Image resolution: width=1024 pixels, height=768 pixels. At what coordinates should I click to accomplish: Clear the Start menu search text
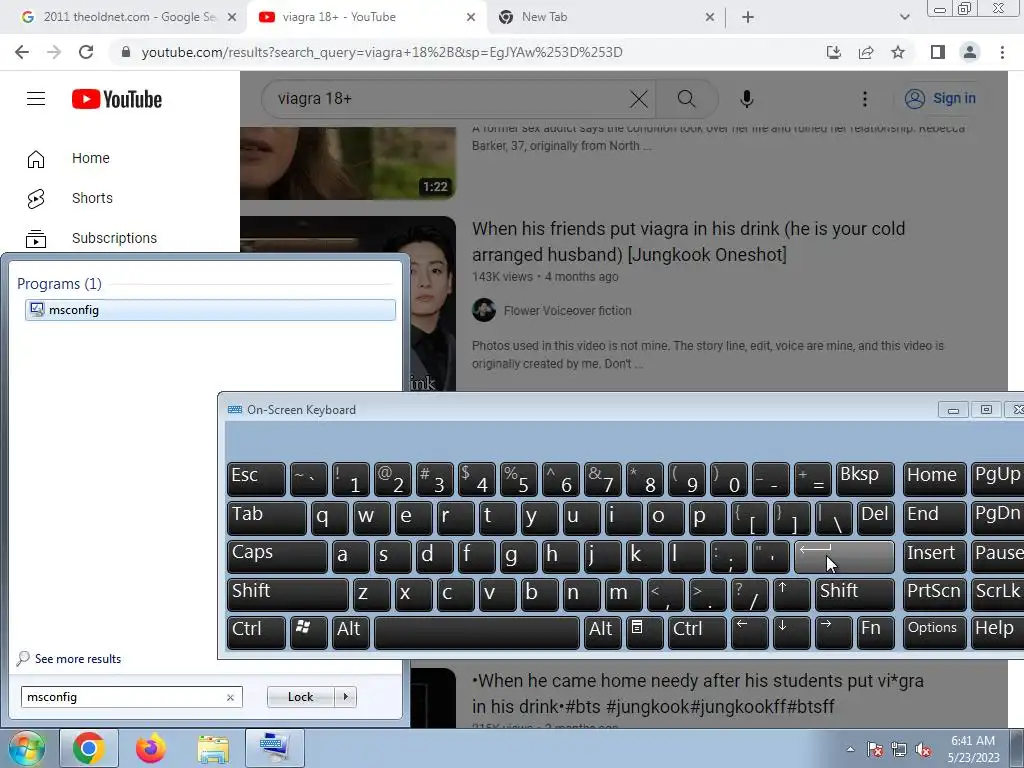(230, 697)
